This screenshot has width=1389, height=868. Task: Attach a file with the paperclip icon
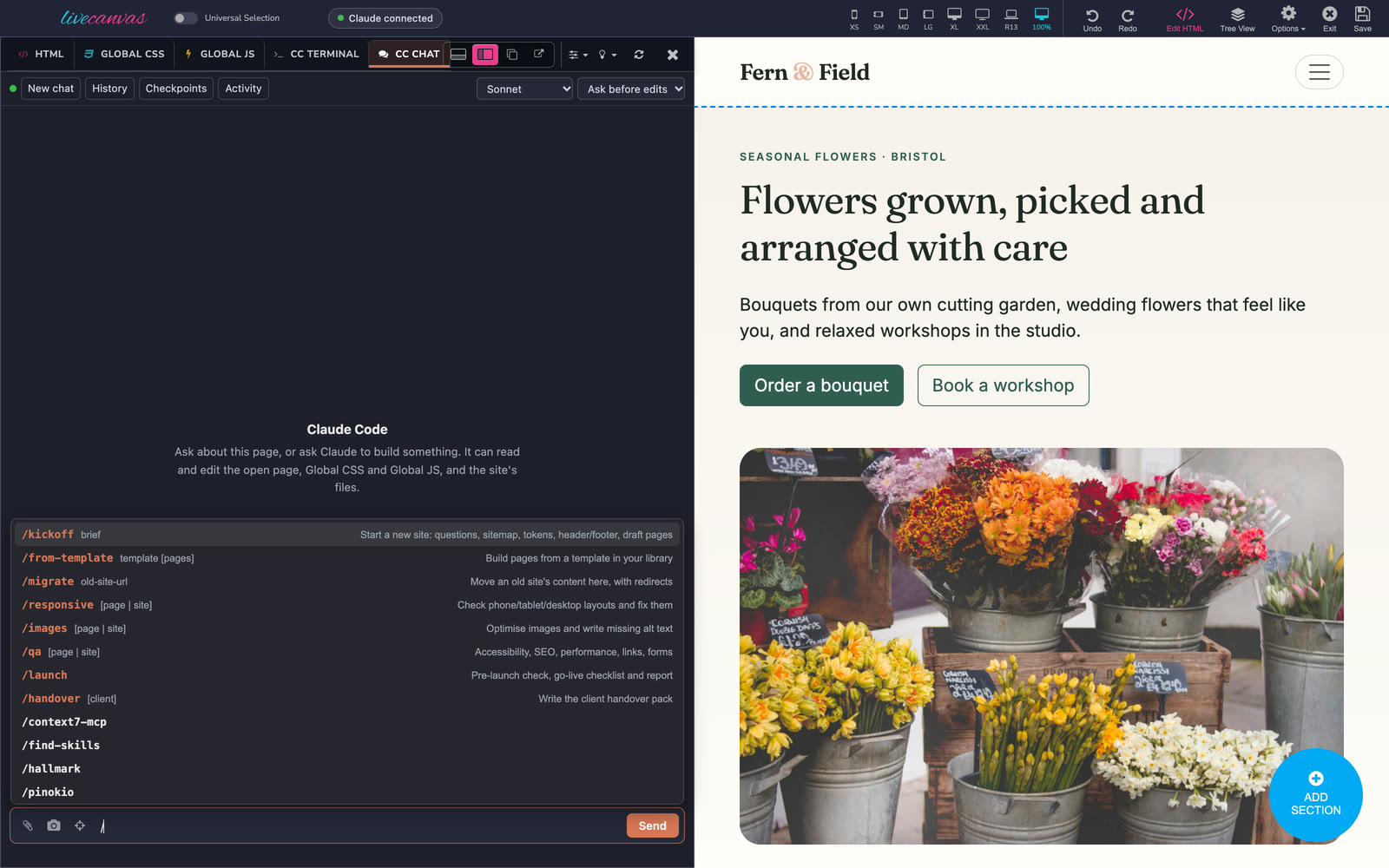28,825
